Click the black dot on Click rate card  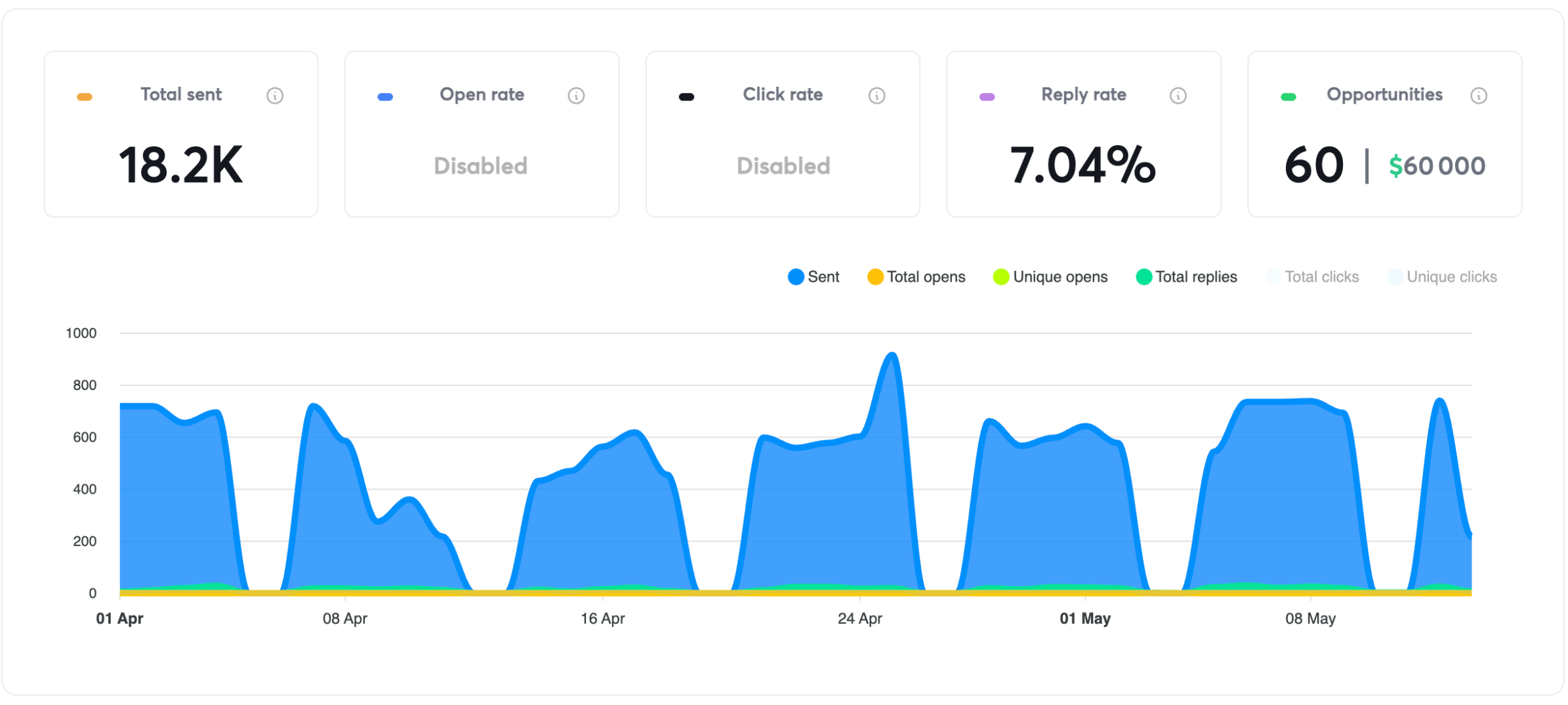[686, 96]
